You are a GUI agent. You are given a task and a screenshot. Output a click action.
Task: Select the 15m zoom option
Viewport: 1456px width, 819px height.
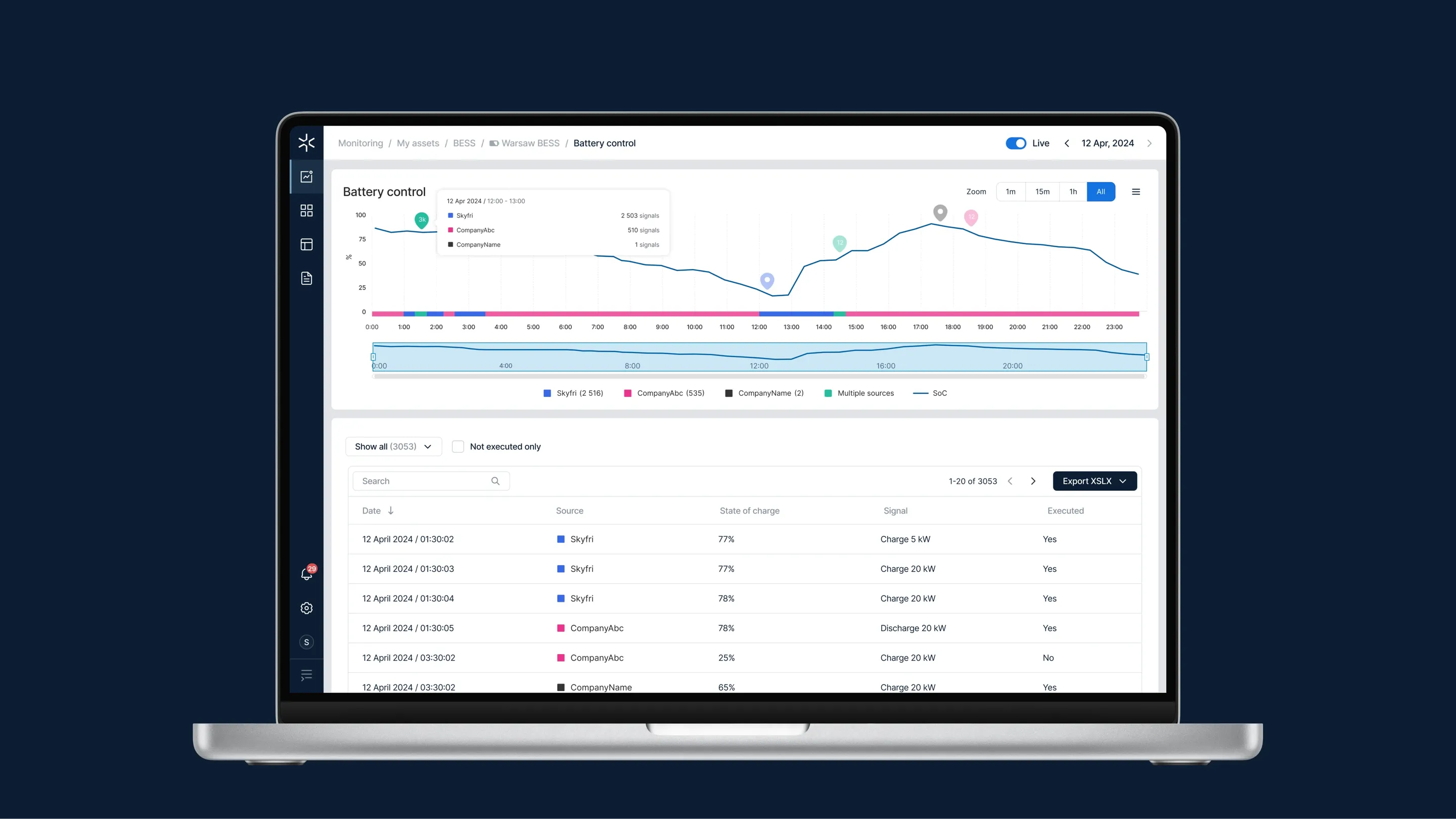click(x=1042, y=192)
